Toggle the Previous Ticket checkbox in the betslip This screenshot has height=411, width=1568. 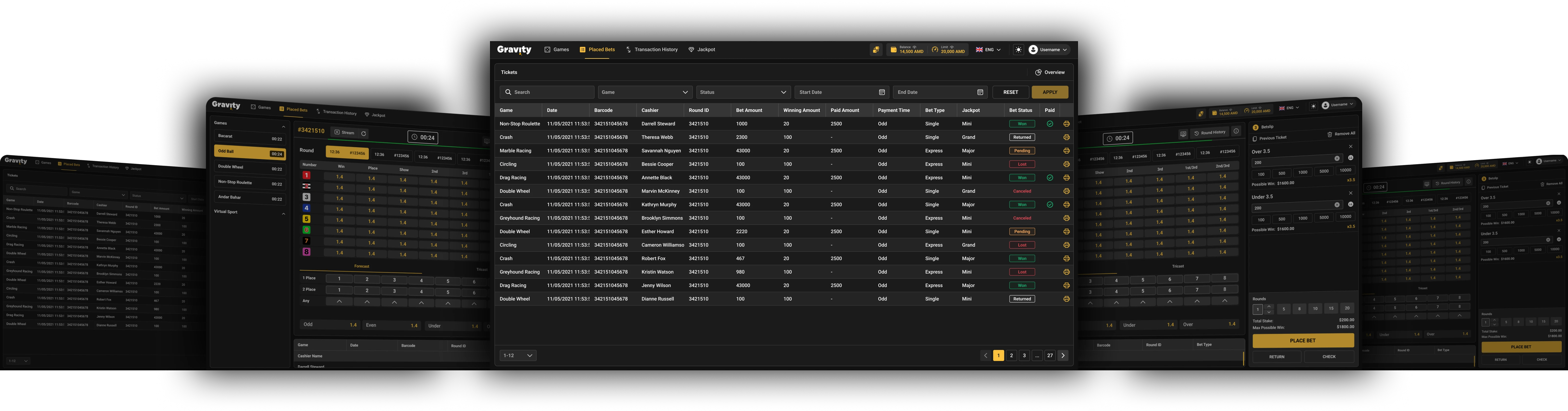(x=1254, y=139)
